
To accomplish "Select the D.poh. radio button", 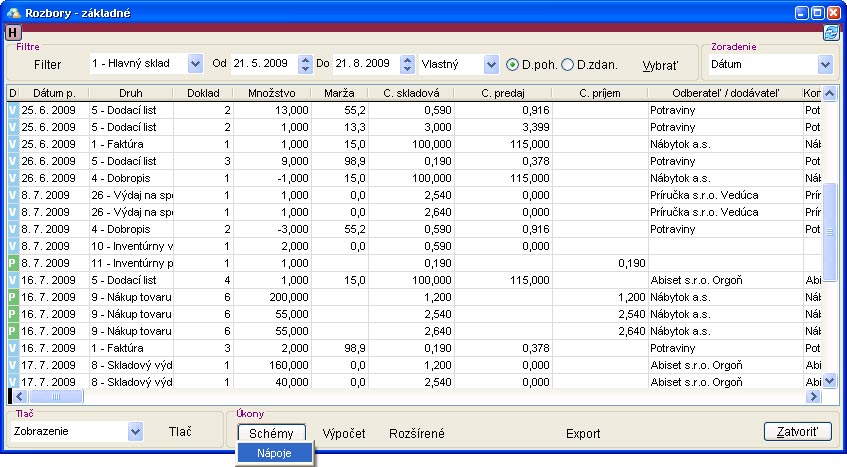I will [513, 64].
